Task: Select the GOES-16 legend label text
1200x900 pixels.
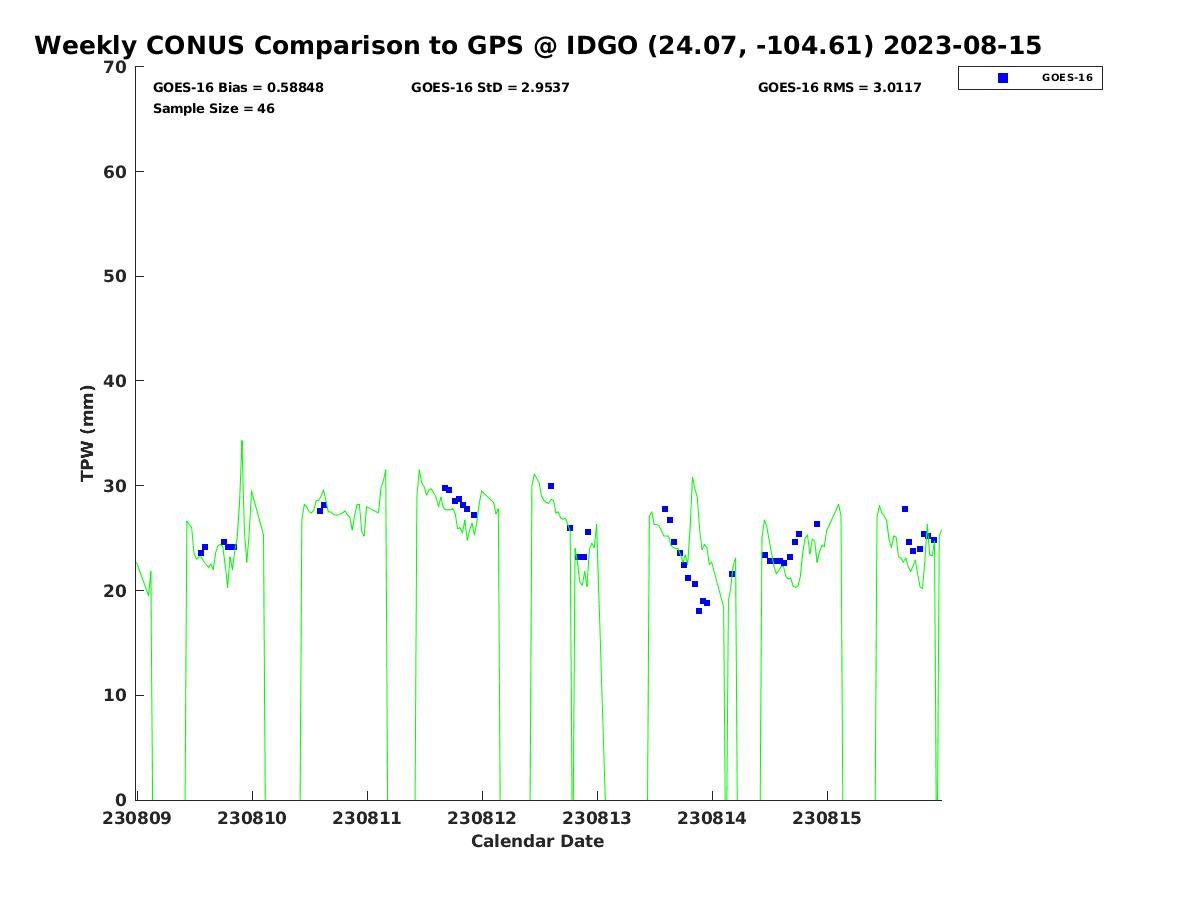Action: pos(1067,78)
